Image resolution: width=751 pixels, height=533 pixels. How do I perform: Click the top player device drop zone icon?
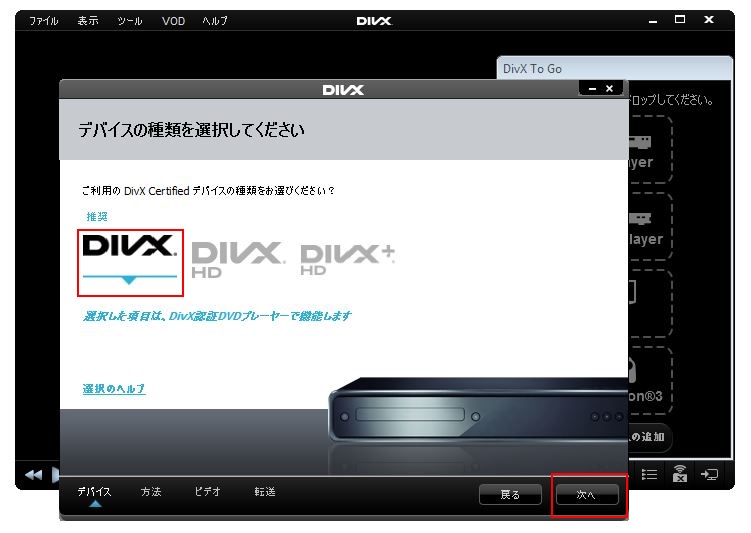[640, 142]
